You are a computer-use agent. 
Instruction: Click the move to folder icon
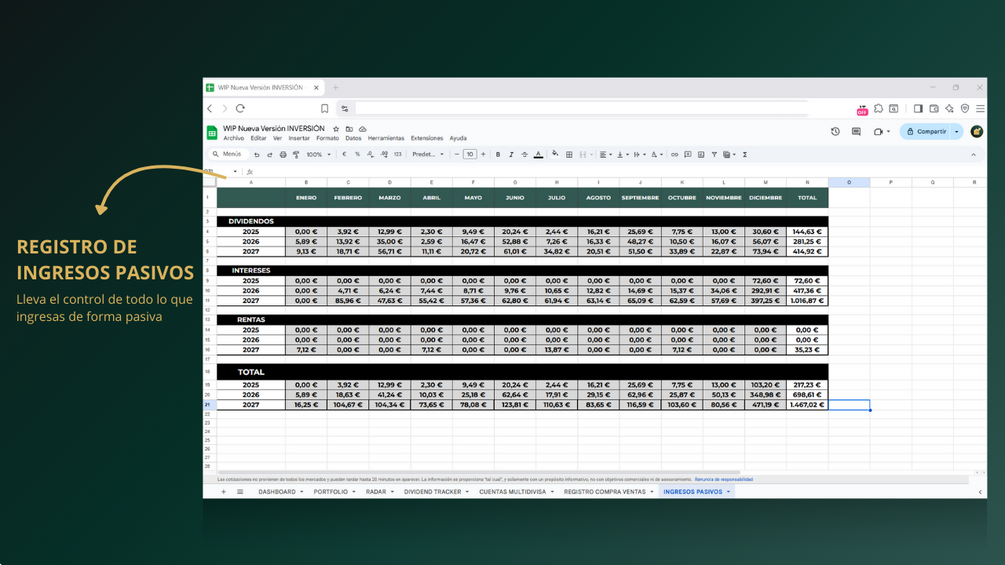pos(349,129)
